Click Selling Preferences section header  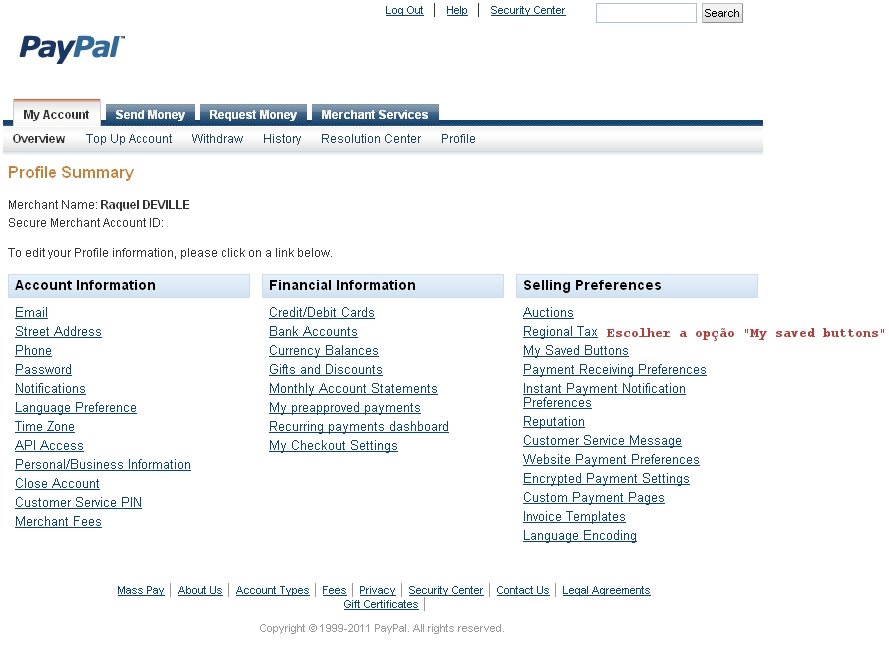[637, 286]
